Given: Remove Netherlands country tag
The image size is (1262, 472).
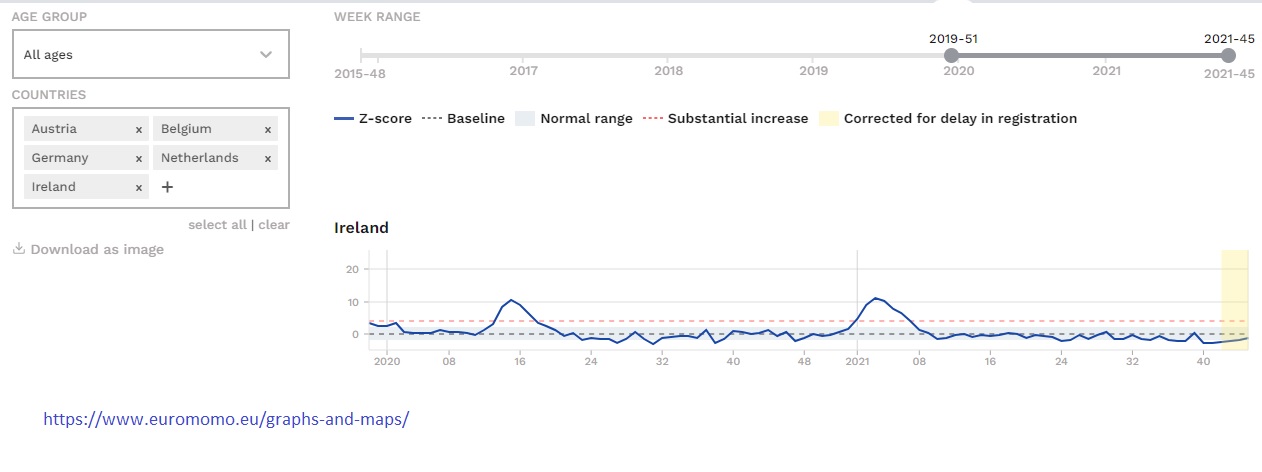Looking at the screenshot, I should pyautogui.click(x=268, y=159).
